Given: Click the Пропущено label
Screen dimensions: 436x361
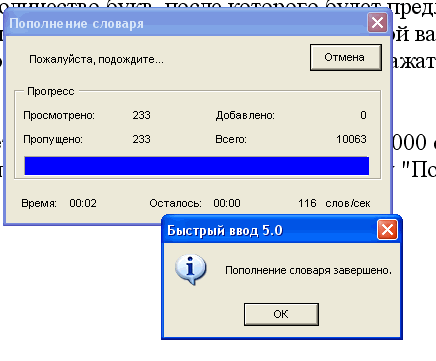Looking at the screenshot, I should click(x=53, y=139).
